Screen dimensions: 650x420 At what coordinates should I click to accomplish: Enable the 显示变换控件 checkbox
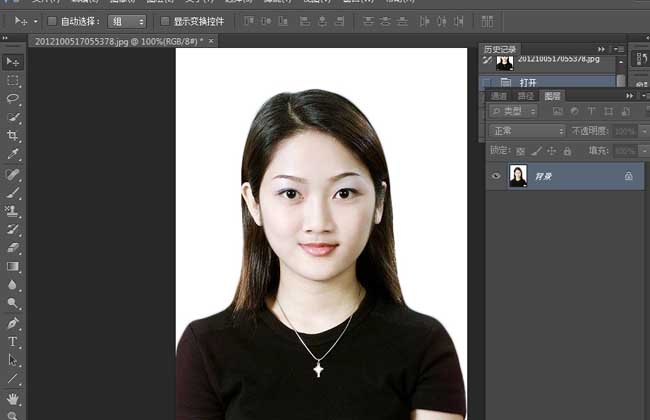point(165,21)
